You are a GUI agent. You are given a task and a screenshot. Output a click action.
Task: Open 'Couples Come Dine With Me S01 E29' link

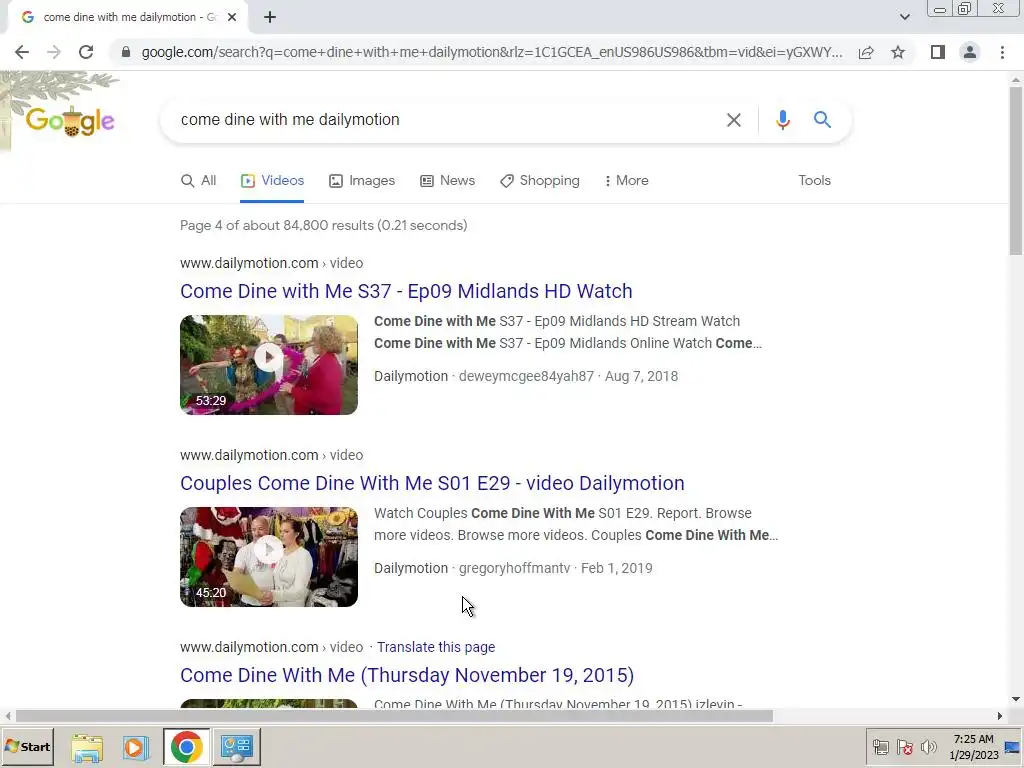432,483
